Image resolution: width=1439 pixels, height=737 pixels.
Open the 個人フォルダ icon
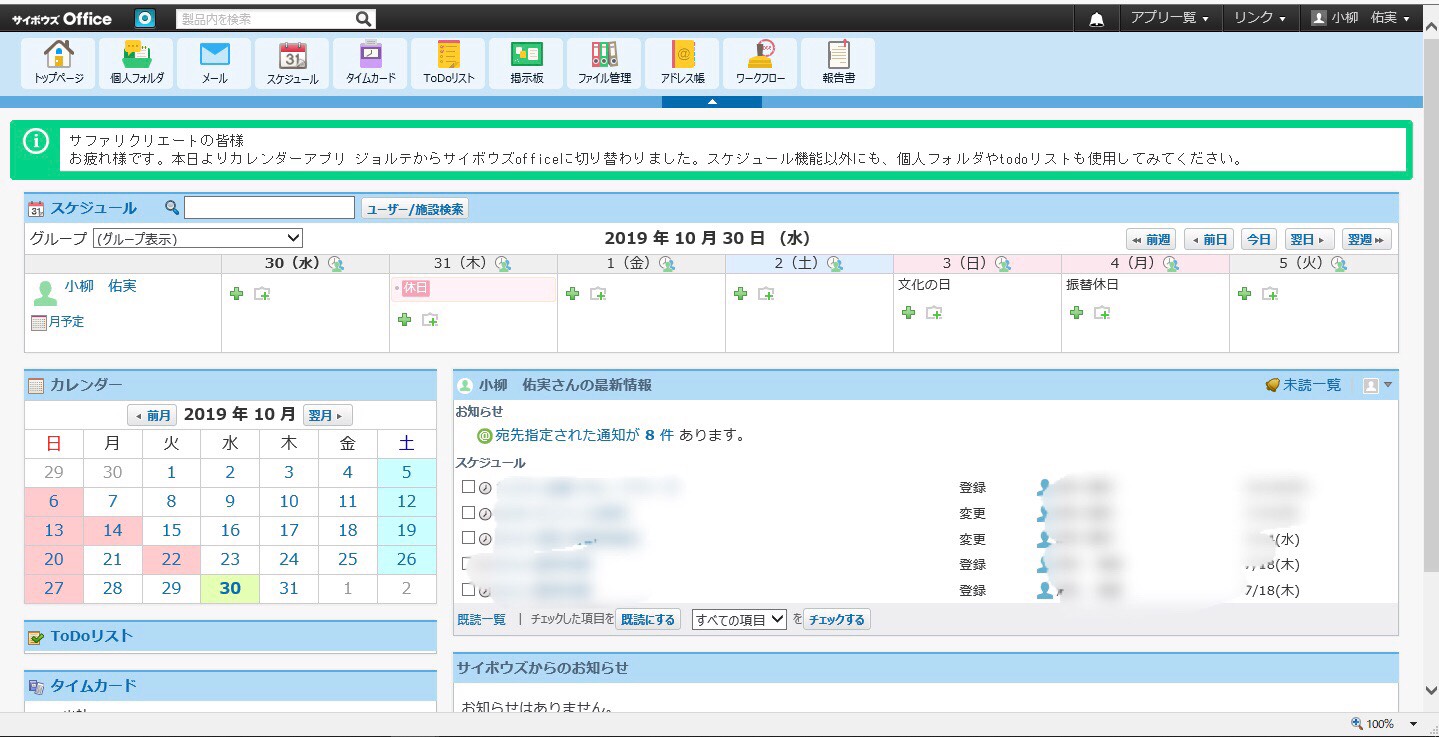point(136,63)
